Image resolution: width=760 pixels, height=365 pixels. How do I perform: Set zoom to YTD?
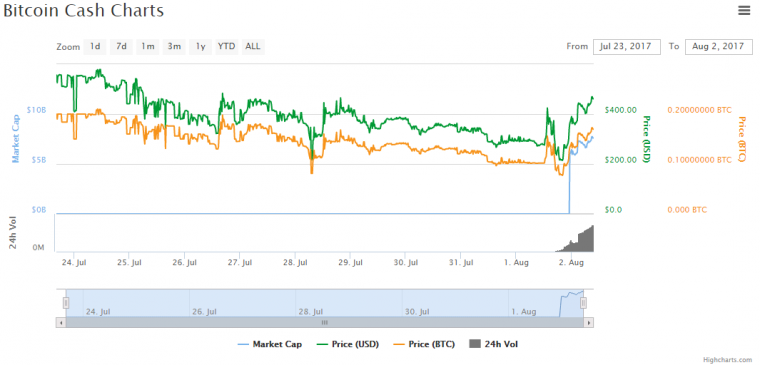coord(226,47)
